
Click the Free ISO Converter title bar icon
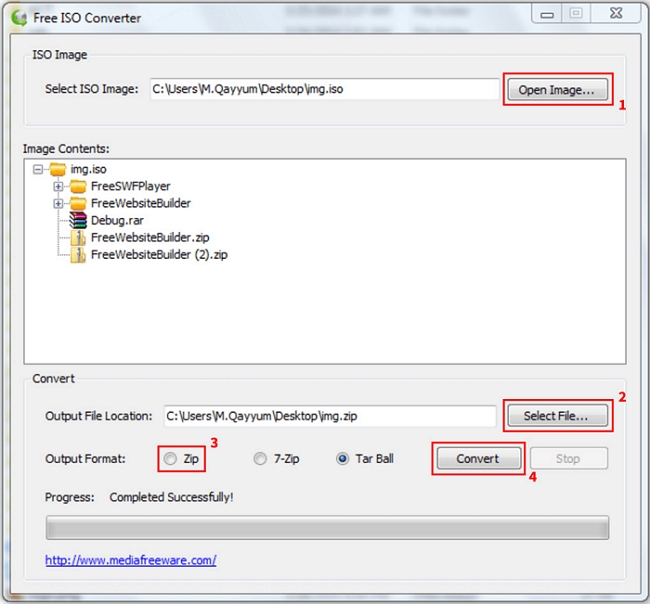(x=16, y=17)
